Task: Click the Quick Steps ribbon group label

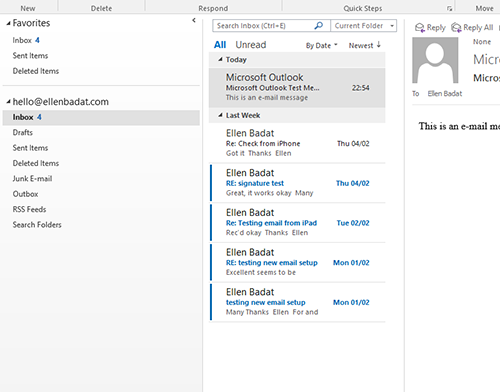Action: click(x=363, y=8)
